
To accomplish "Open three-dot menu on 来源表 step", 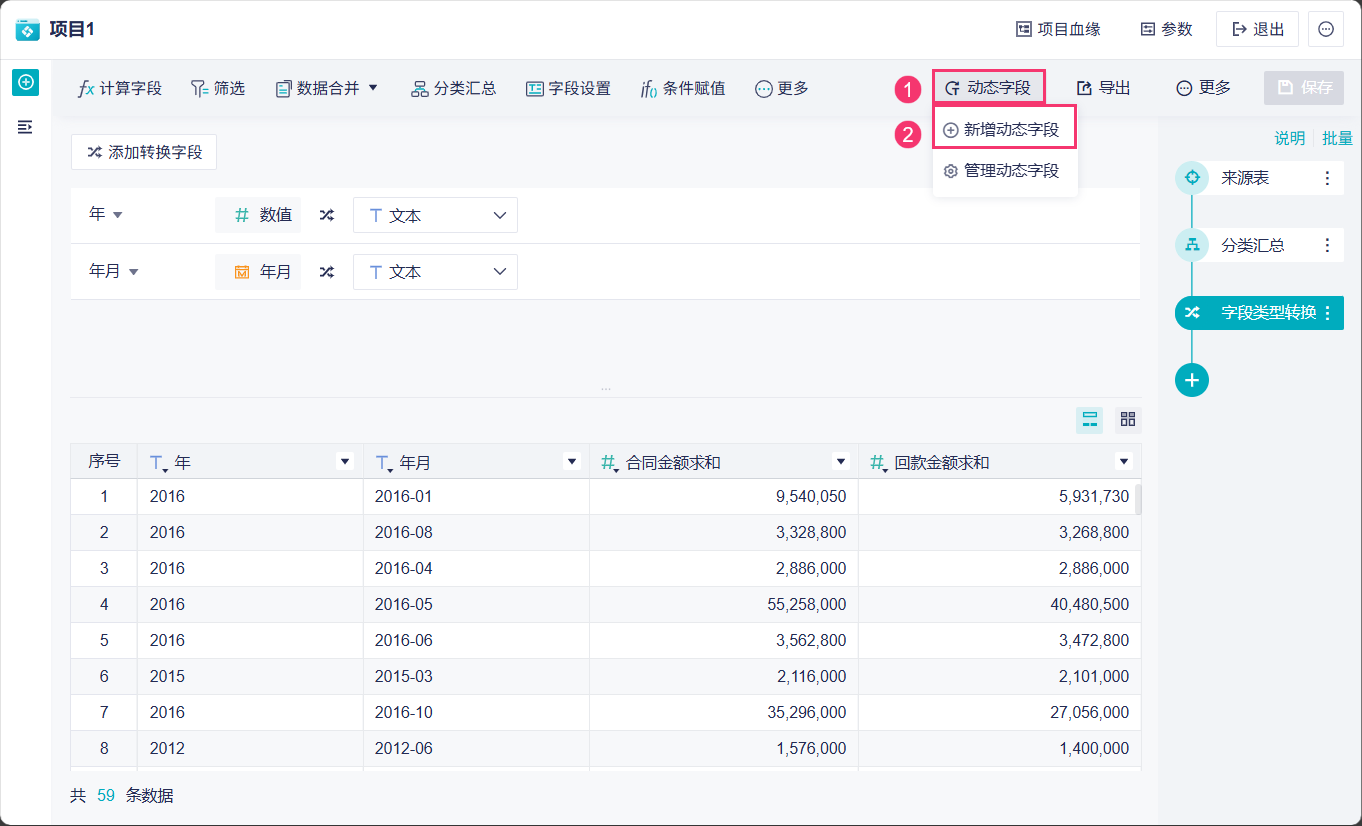I will point(1327,178).
